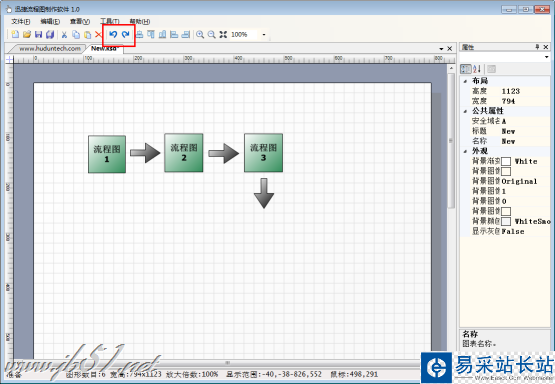This screenshot has height=384, width=555.
Task: Click the Open folder toolbar icon
Action: coord(27,34)
